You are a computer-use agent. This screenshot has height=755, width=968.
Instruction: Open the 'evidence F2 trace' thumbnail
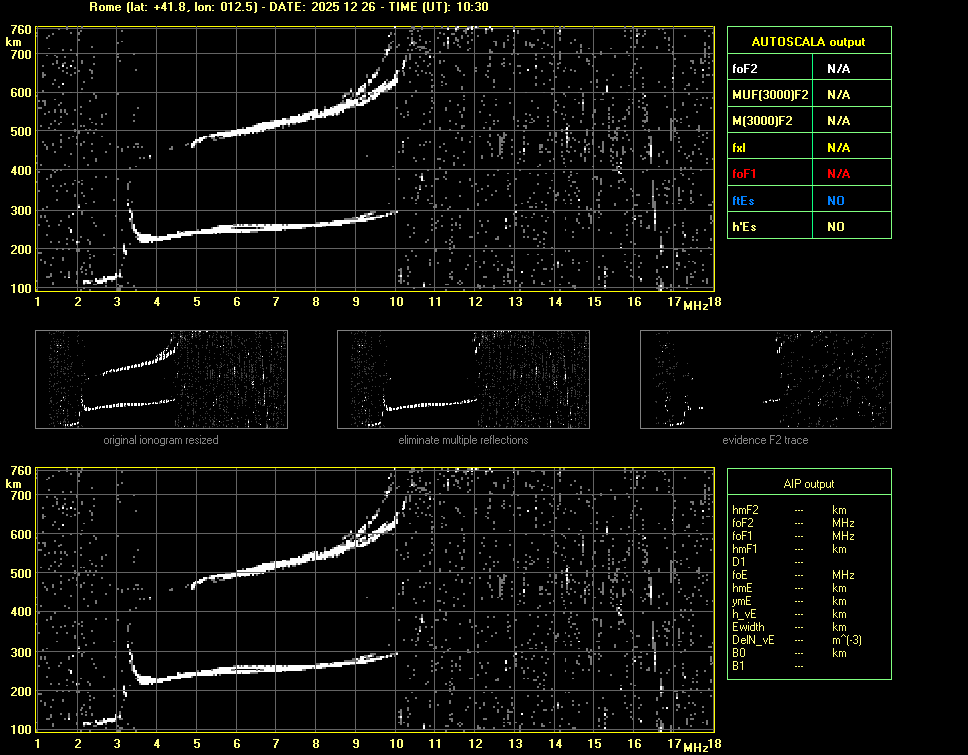coord(765,380)
